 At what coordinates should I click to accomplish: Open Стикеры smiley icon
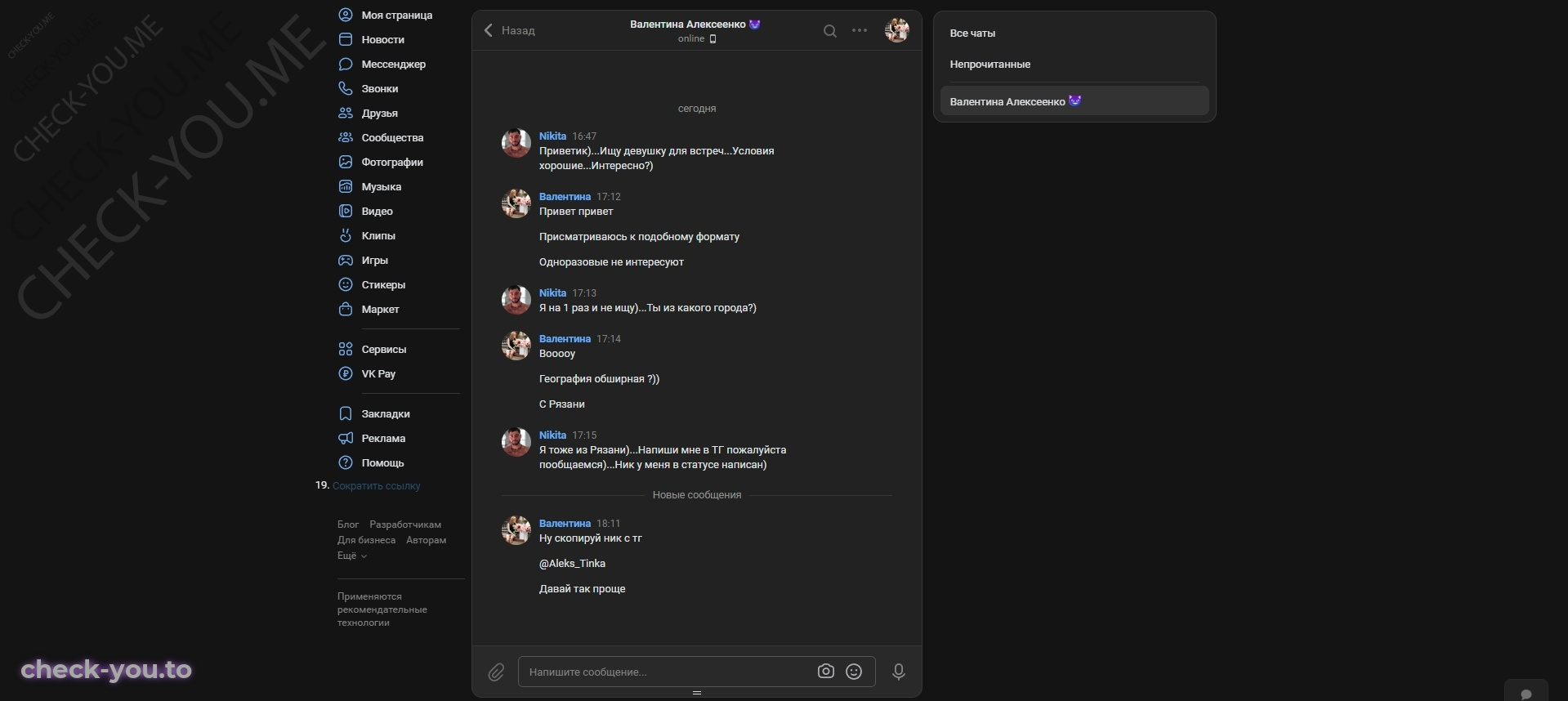346,284
